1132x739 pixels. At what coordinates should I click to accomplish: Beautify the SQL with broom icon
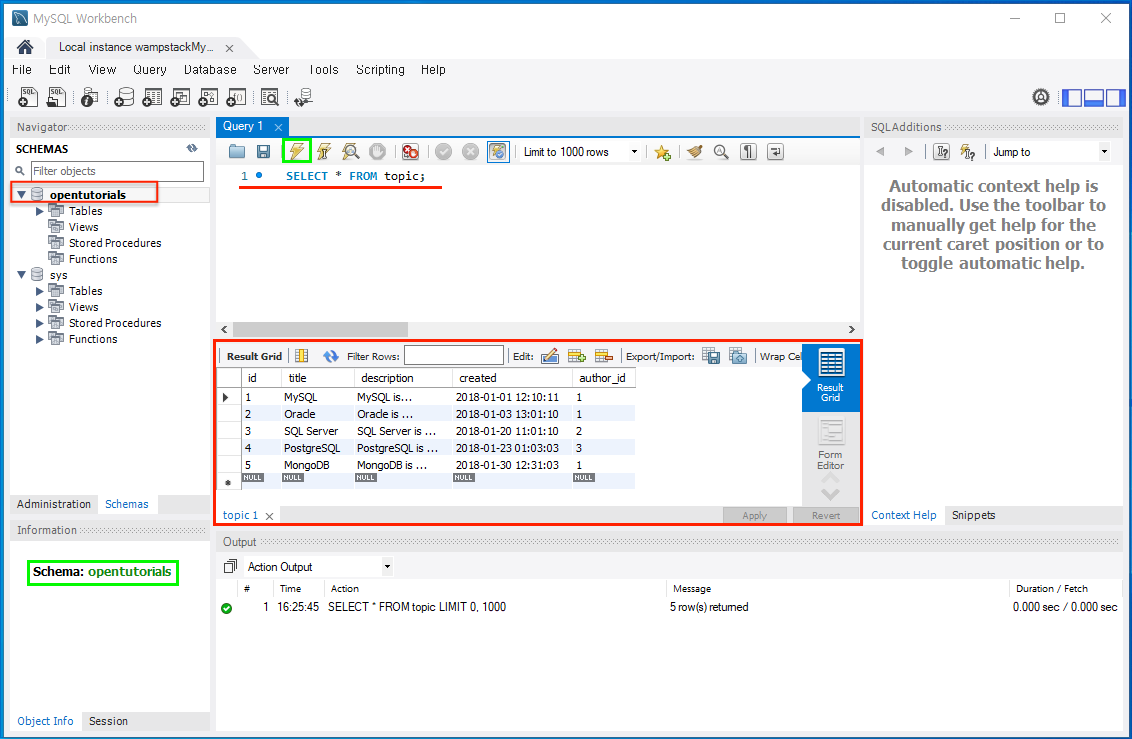pos(695,152)
